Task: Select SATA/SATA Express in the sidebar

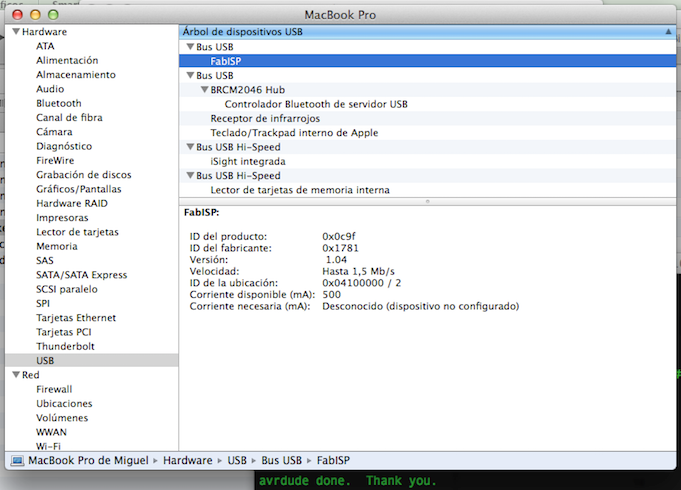Action: pos(82,275)
